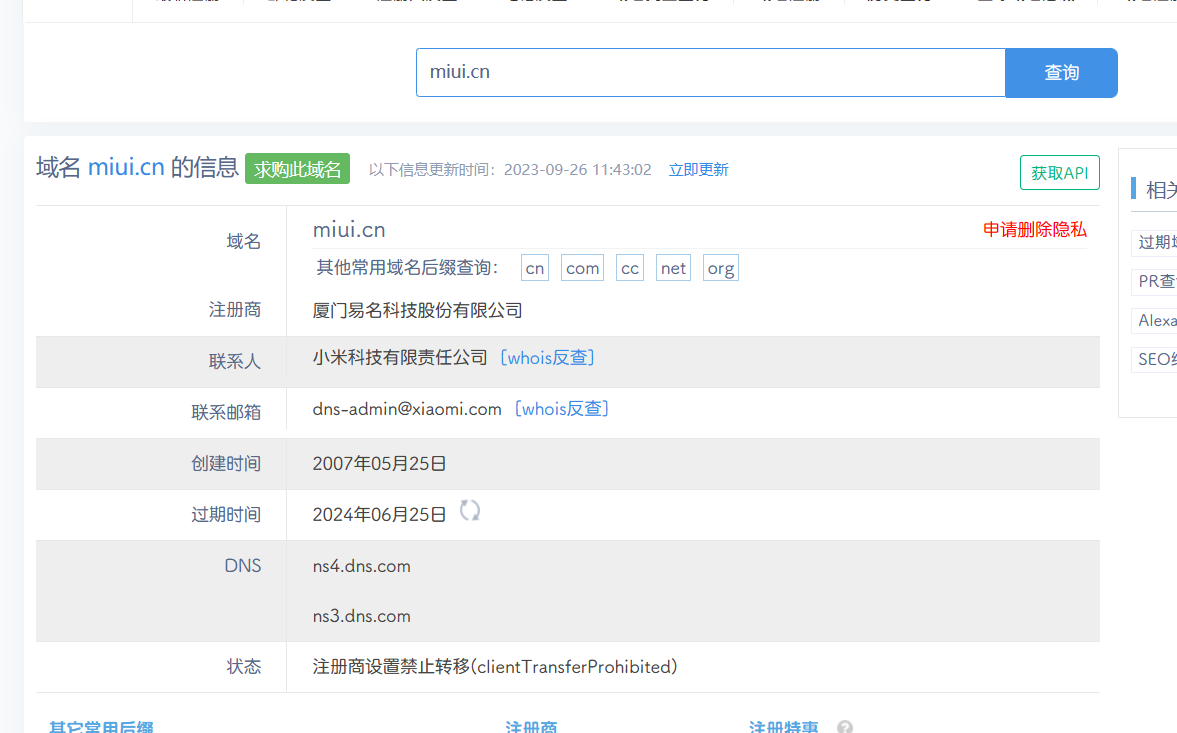The height and width of the screenshot is (733, 1177).
Task: Select expiry date 2024年06月25日
Action: pyautogui.click(x=379, y=515)
